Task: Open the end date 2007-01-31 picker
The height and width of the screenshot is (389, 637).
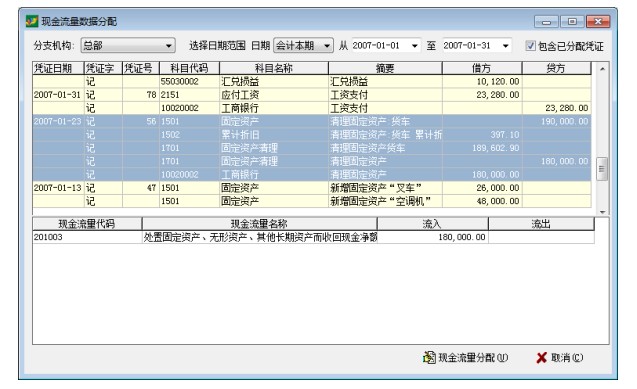Action: click(505, 46)
